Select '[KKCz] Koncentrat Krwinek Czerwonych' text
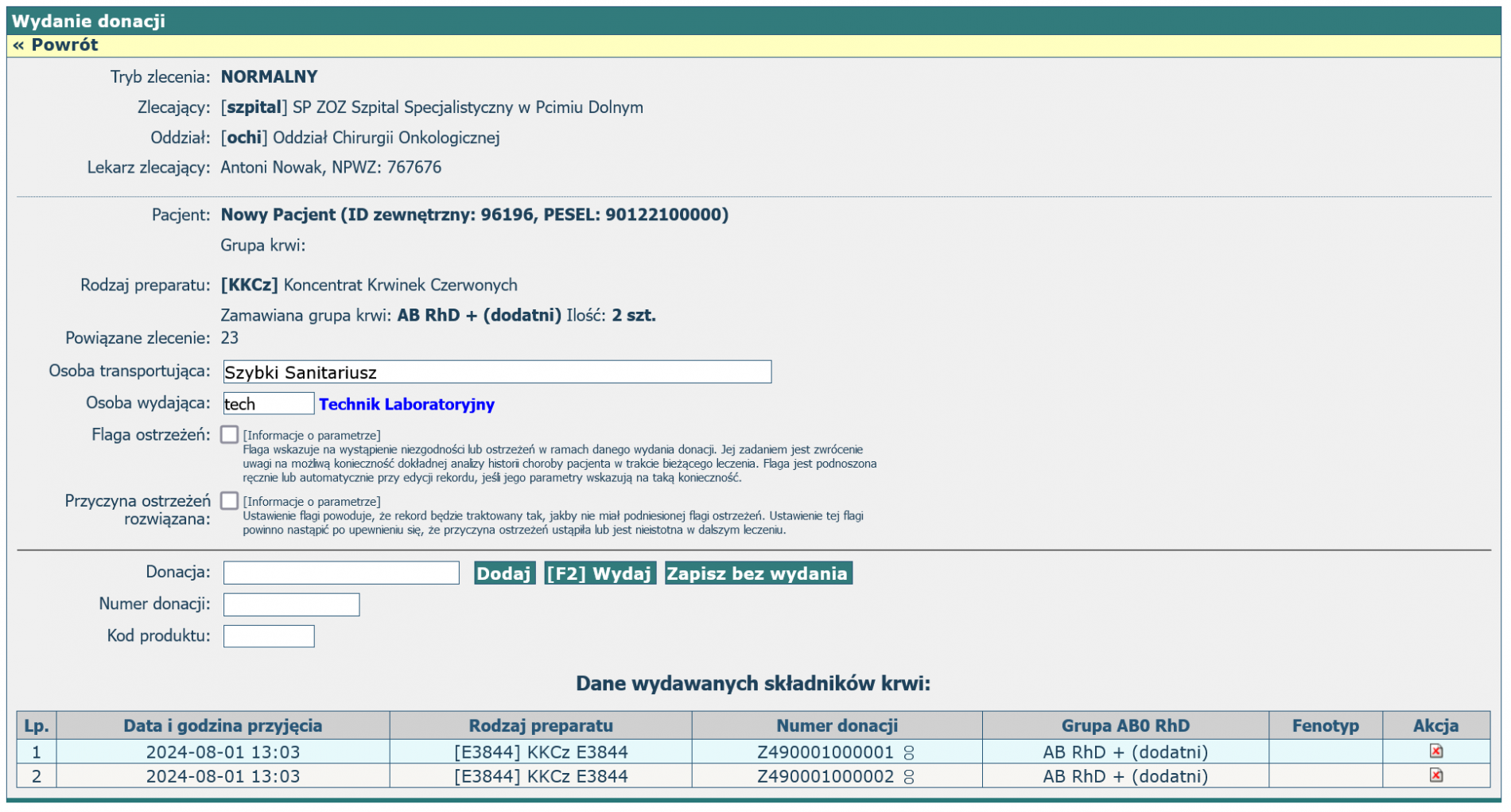 [369, 286]
